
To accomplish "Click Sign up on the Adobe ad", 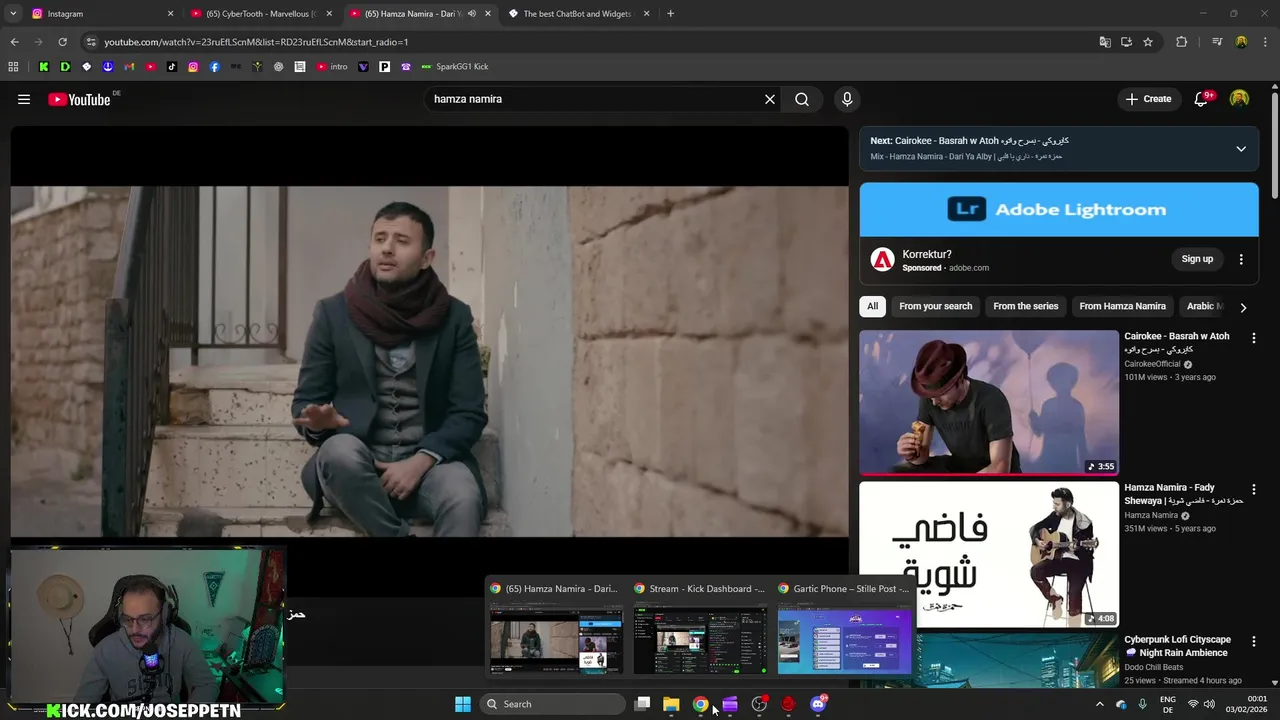I will coord(1197,259).
